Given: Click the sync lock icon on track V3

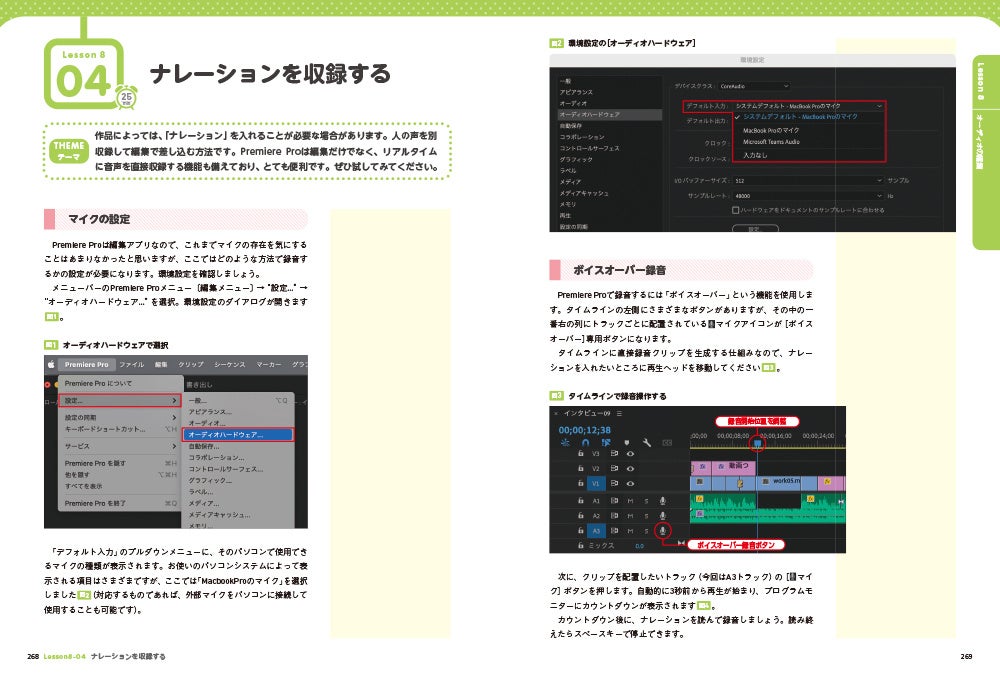Looking at the screenshot, I should coord(614,454).
